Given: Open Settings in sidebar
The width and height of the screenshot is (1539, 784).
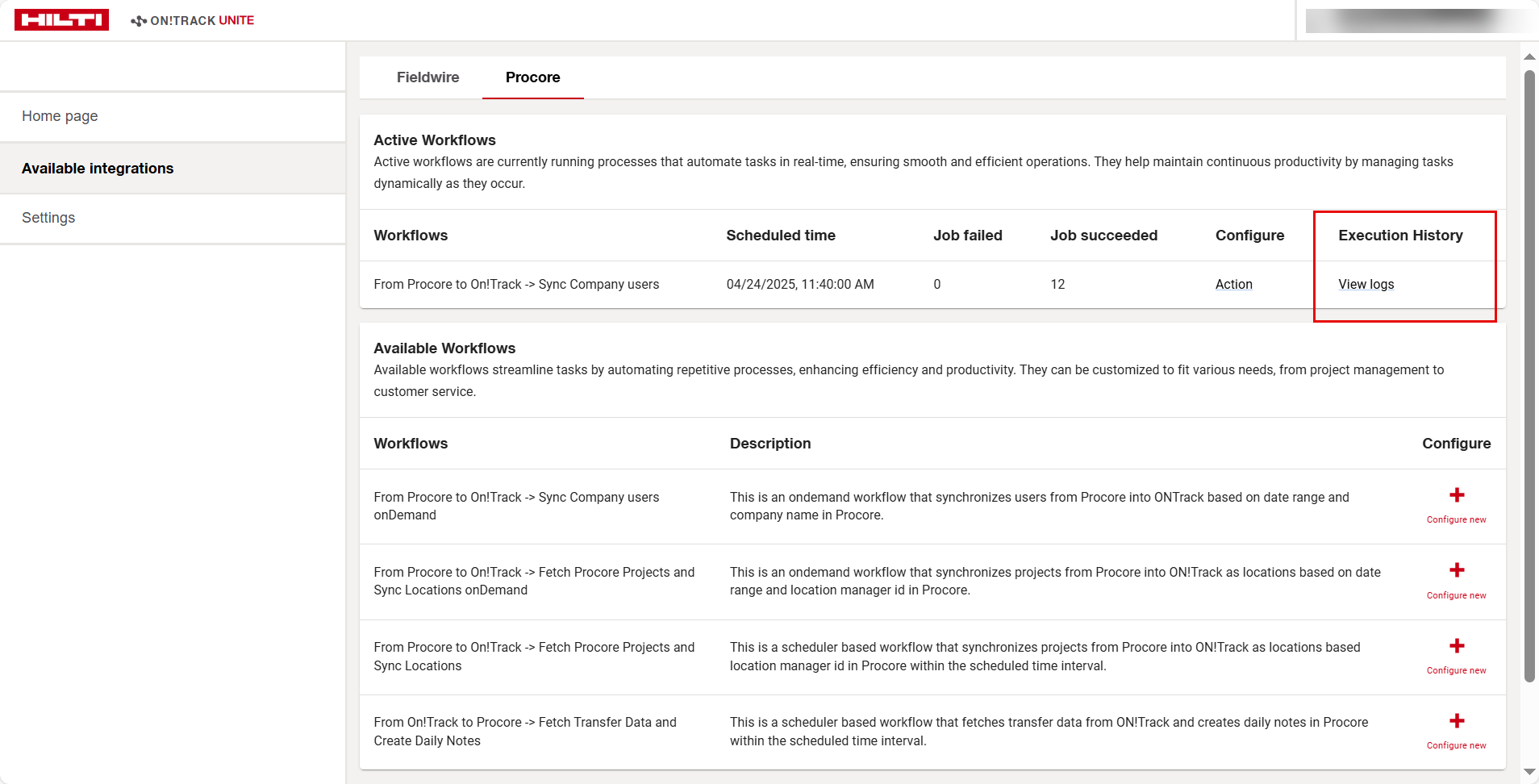Looking at the screenshot, I should coord(173,218).
